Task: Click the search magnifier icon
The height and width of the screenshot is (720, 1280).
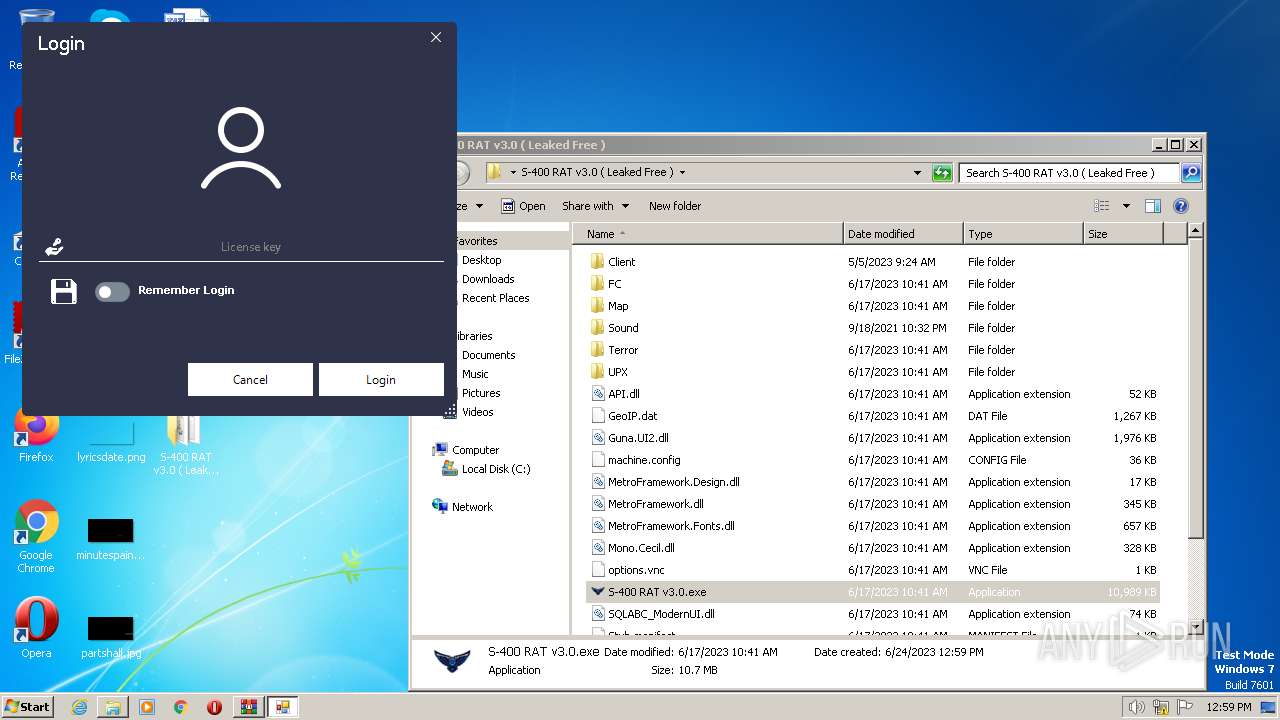Action: coord(1191,173)
